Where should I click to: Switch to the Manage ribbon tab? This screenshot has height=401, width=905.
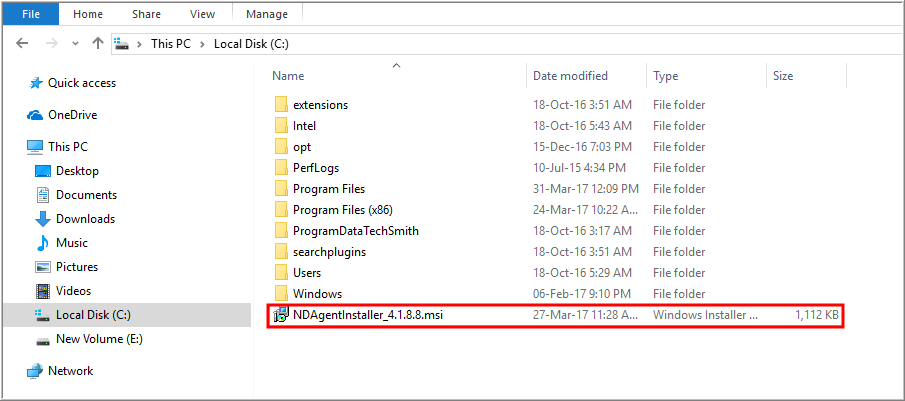coord(267,14)
